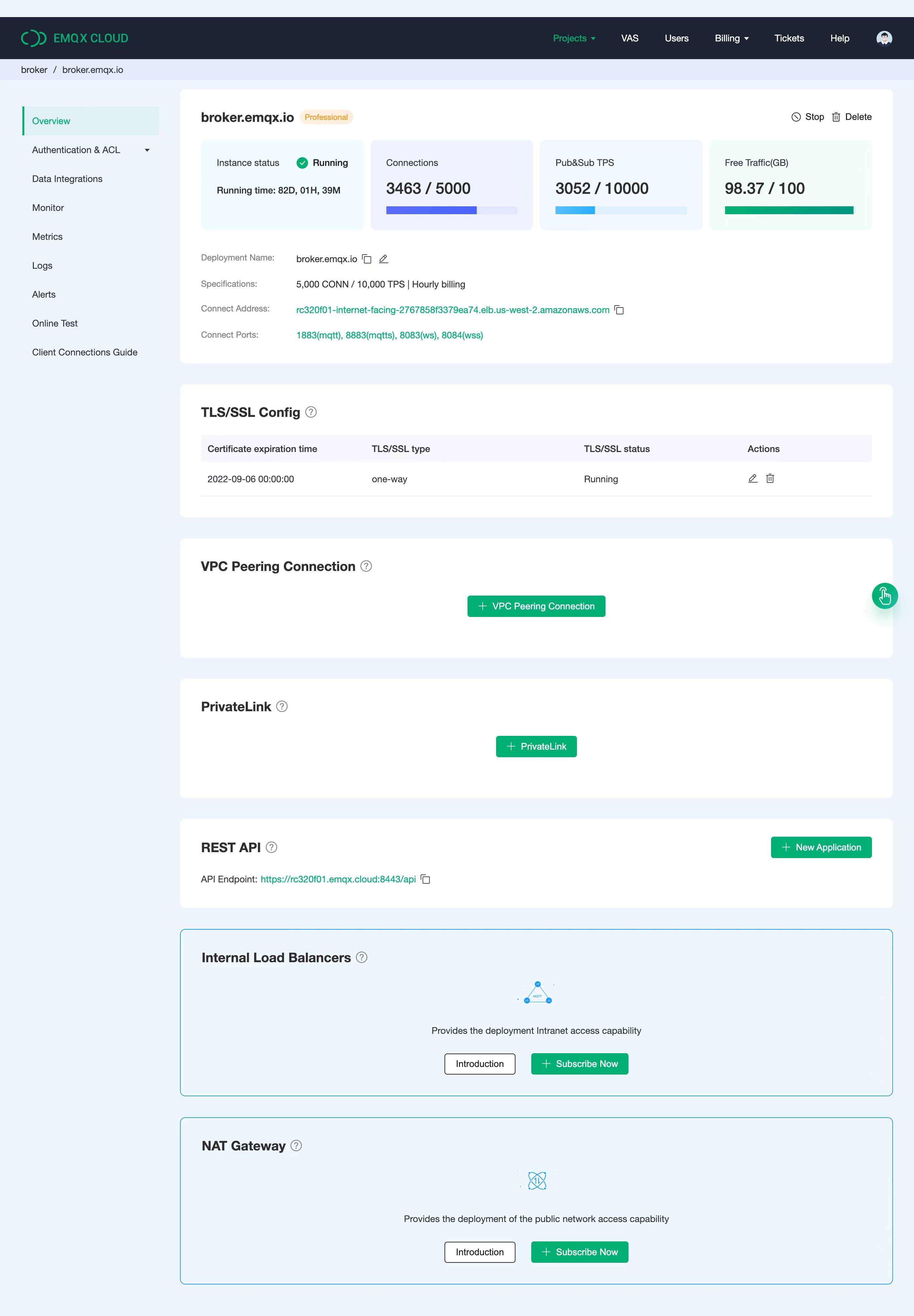This screenshot has width=914, height=1316.
Task: Add a VPC Peering Connection
Action: pos(536,606)
